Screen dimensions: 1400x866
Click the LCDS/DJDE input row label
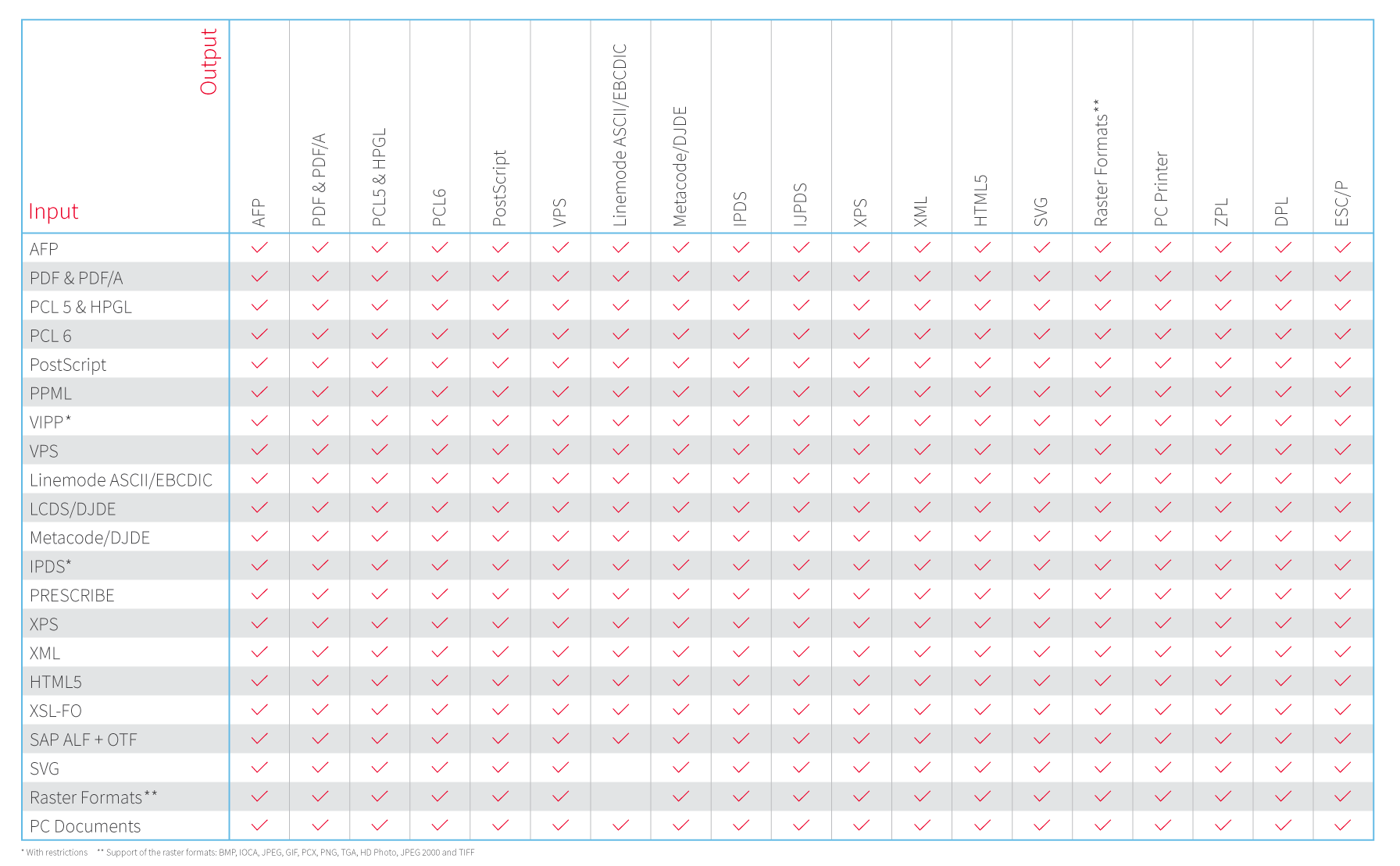point(73,509)
